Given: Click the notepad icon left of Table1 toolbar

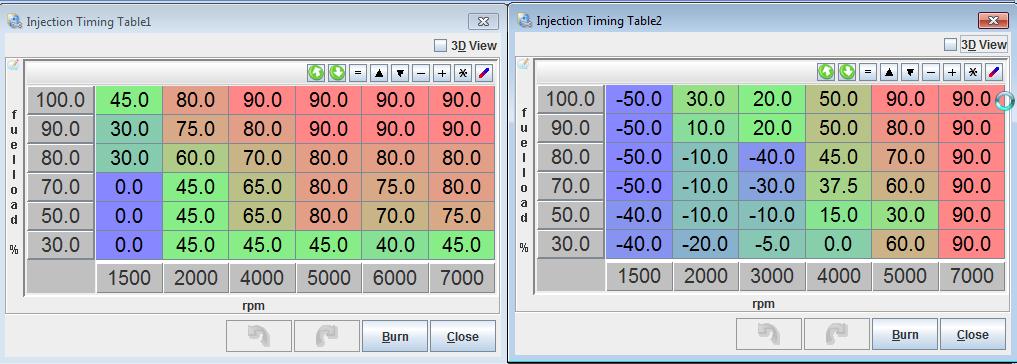Looking at the screenshot, I should pyautogui.click(x=14, y=66).
